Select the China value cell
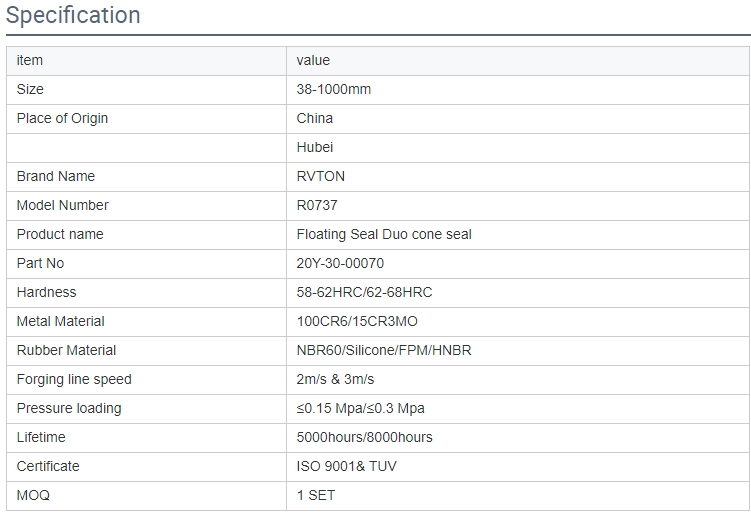 [518, 119]
